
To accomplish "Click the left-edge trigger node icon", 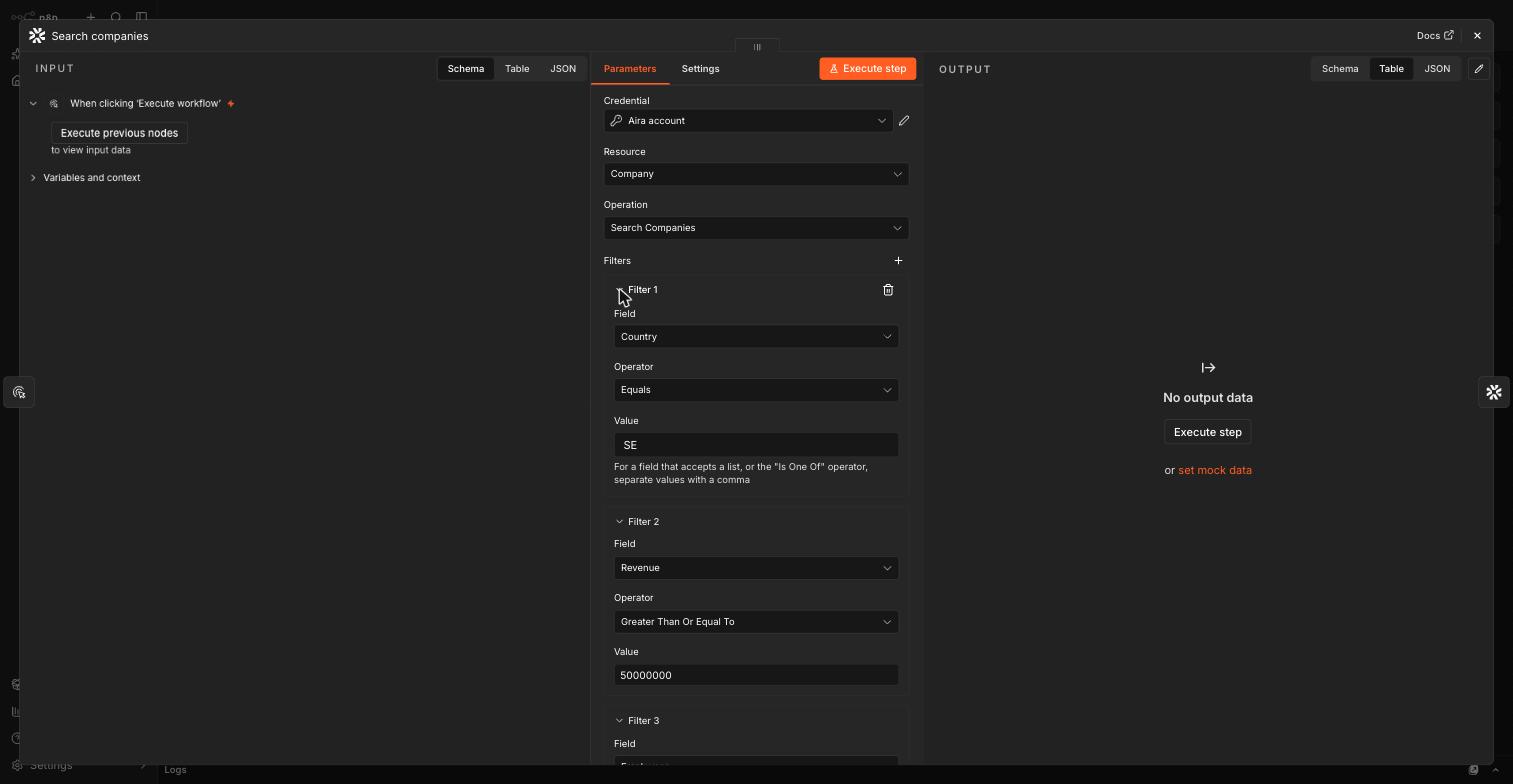I will [19, 392].
